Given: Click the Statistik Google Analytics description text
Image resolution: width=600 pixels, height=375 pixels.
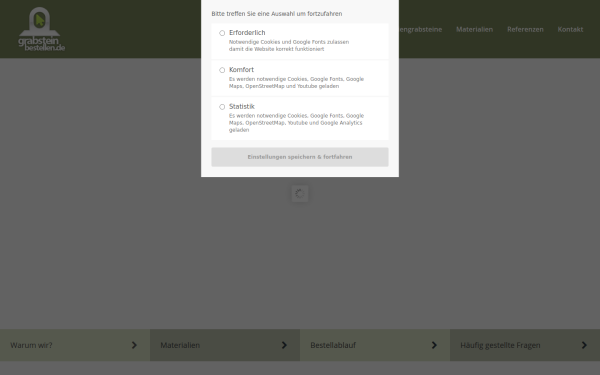Looking at the screenshot, I should pos(296,123).
